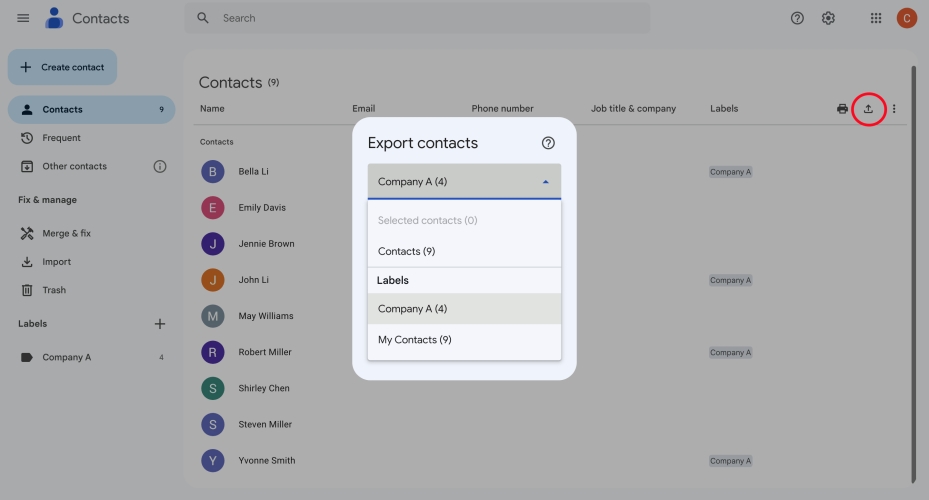Open Company A label in sidebar
The image size is (929, 500).
point(91,357)
